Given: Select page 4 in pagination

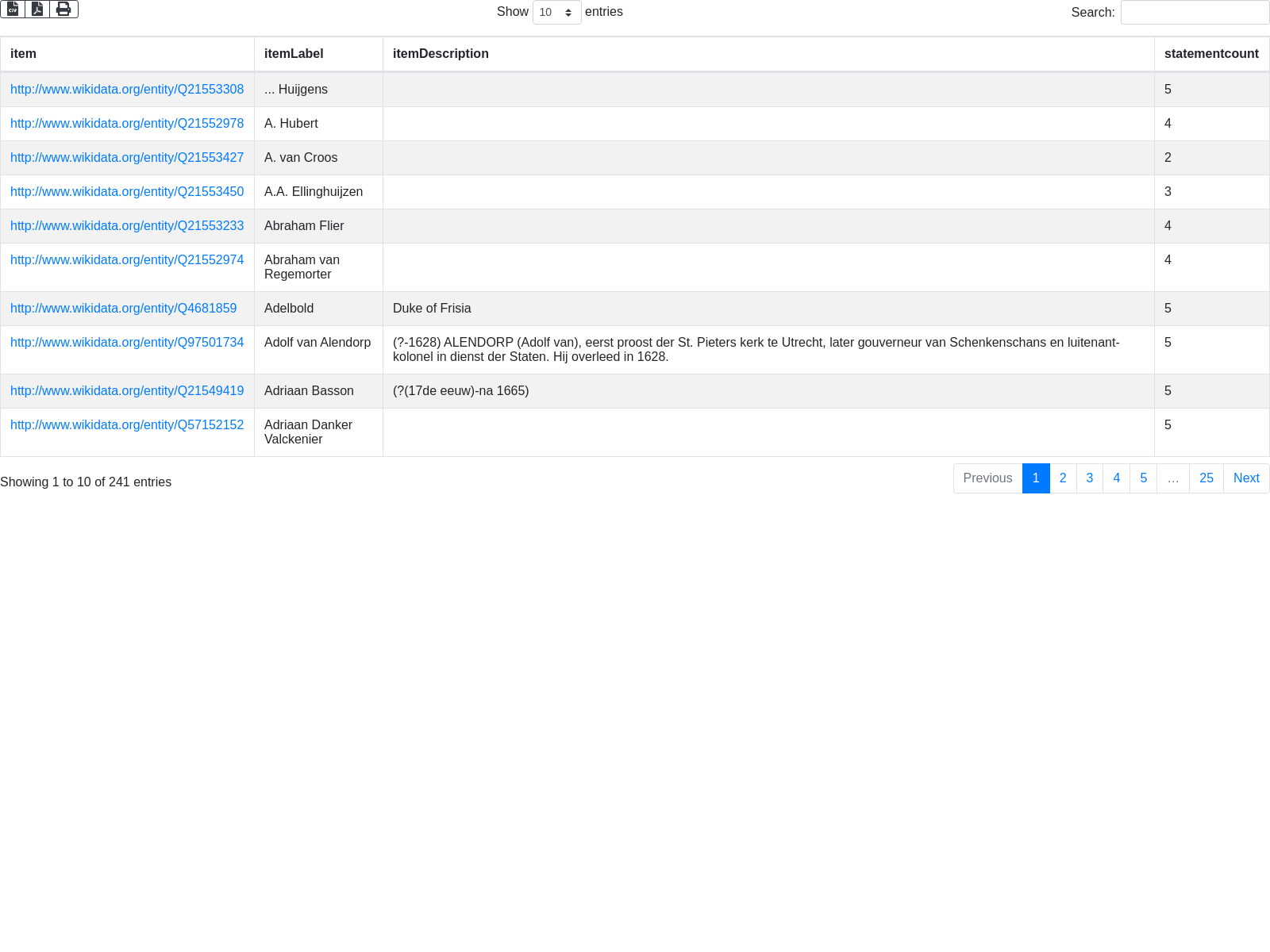Looking at the screenshot, I should coord(1116,478).
